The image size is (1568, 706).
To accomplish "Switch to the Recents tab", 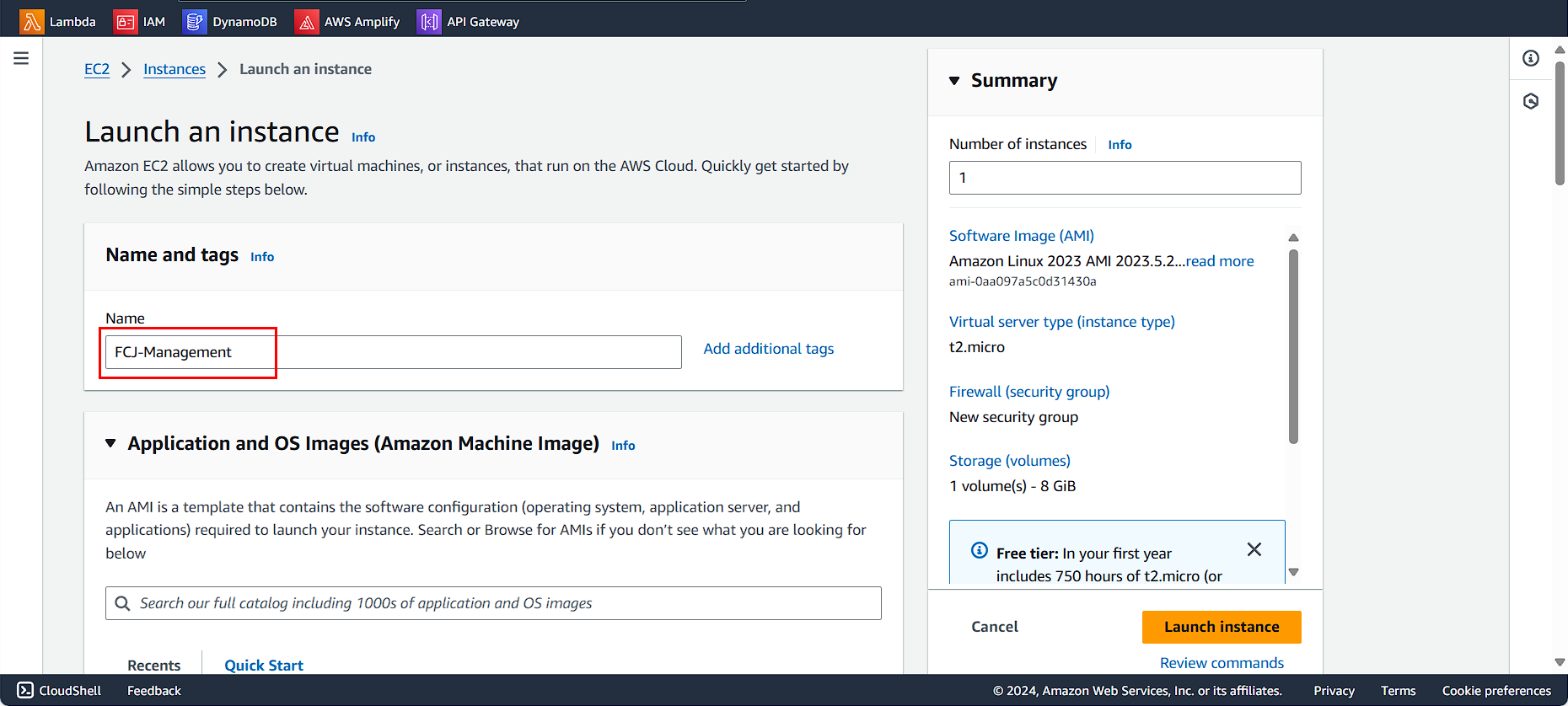I will [153, 665].
